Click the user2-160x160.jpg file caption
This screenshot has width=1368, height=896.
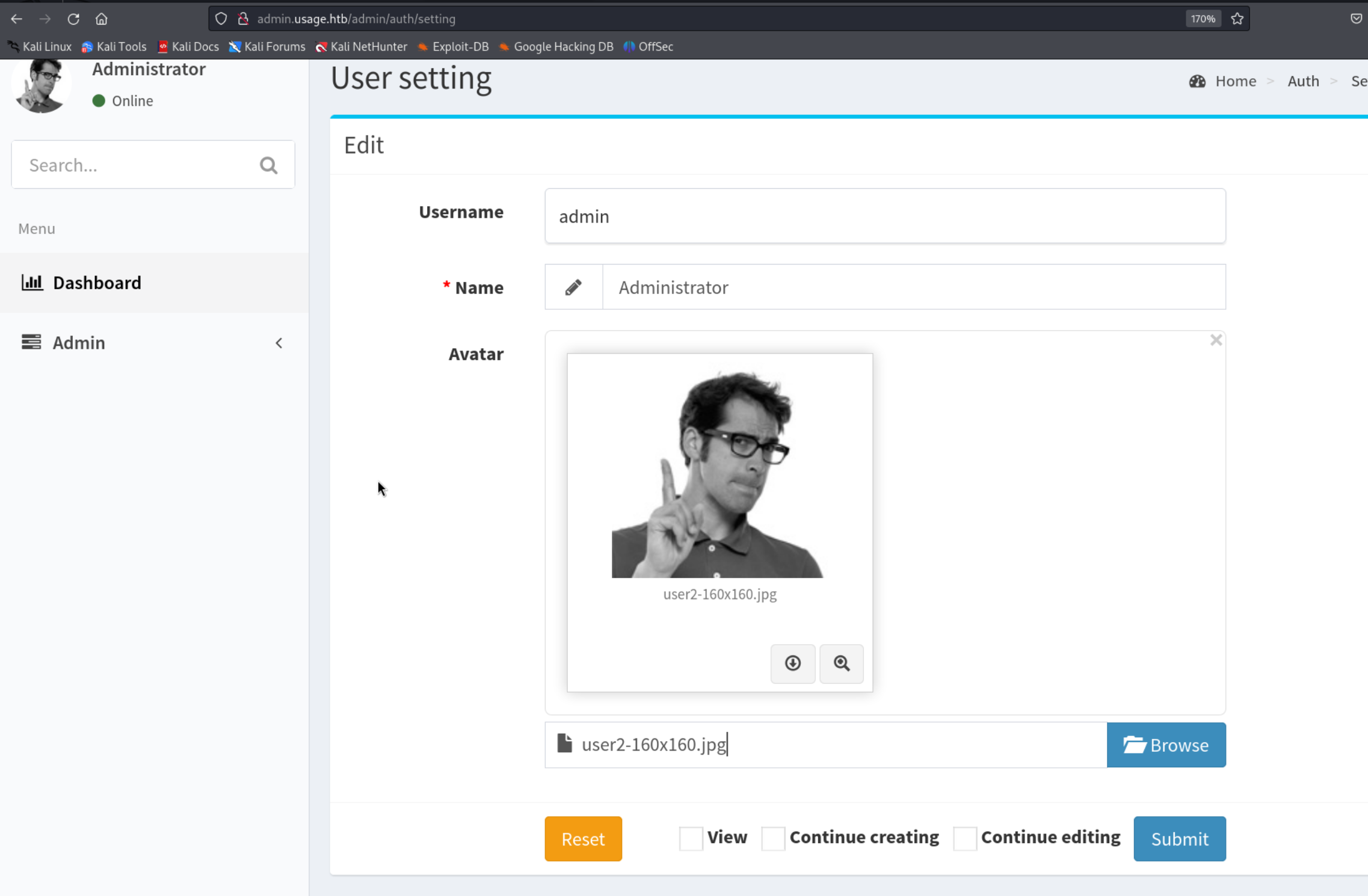tap(719, 594)
